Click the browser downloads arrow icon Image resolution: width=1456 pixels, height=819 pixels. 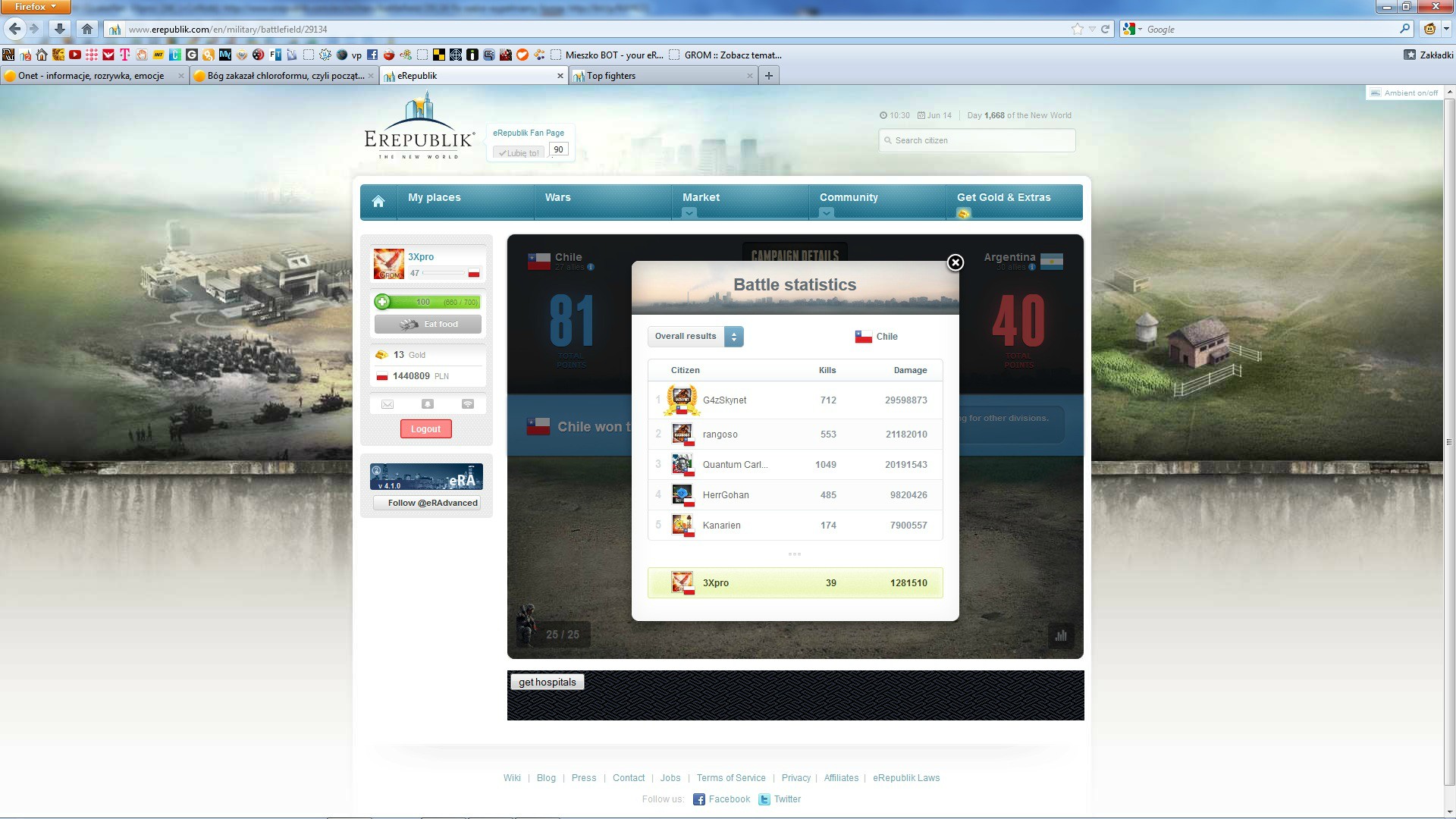click(59, 29)
